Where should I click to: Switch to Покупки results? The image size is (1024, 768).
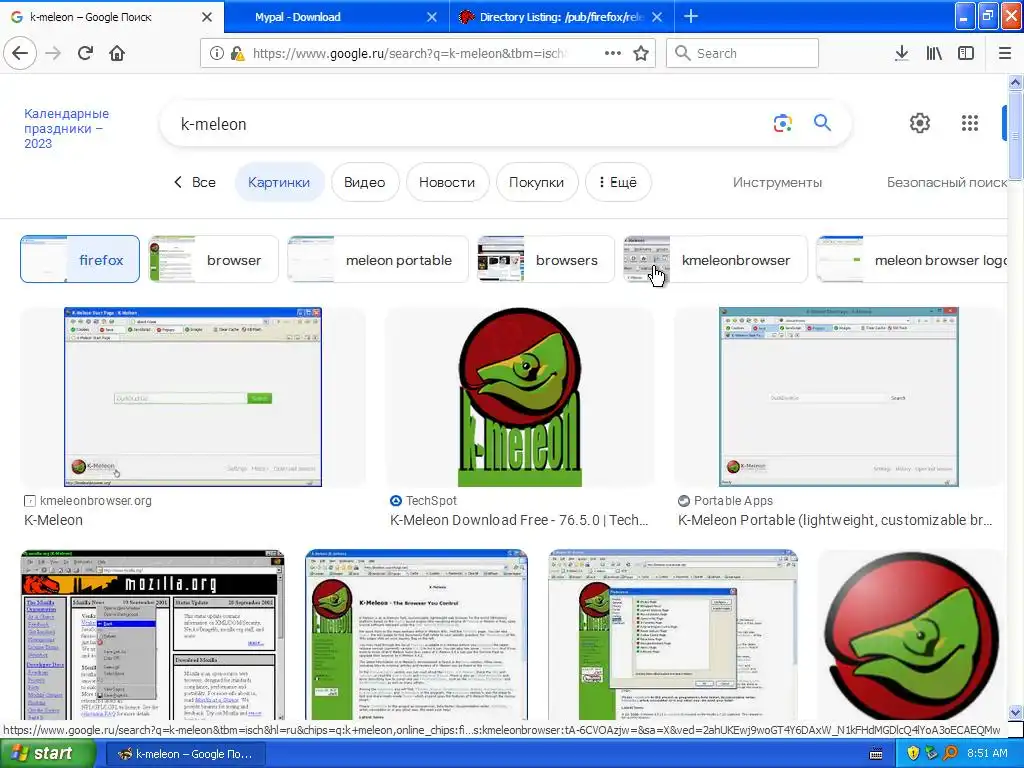coord(536,182)
